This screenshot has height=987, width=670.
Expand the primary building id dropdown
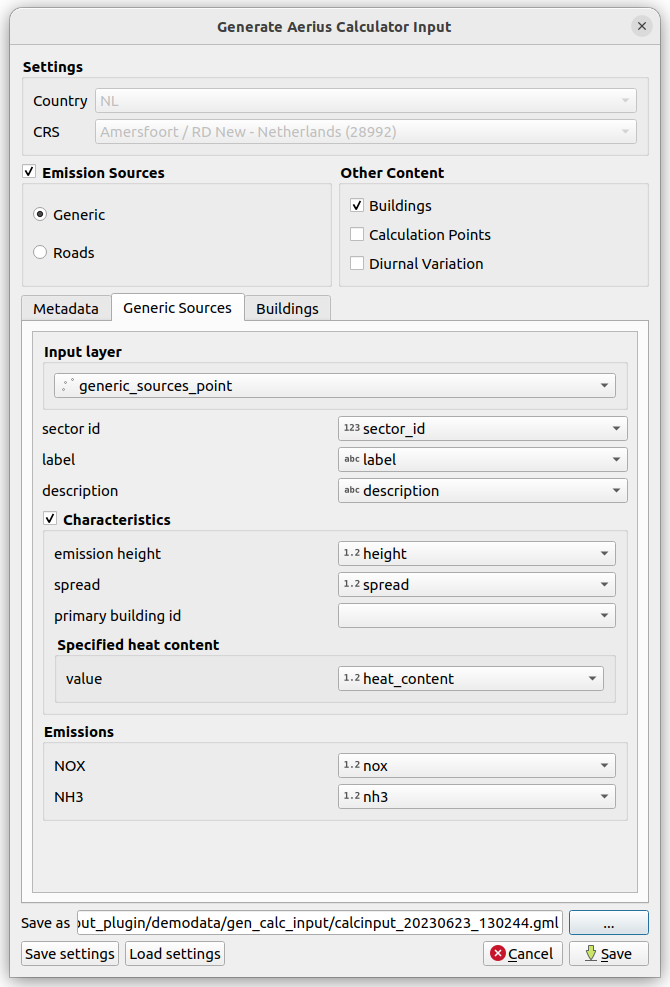tap(477, 616)
